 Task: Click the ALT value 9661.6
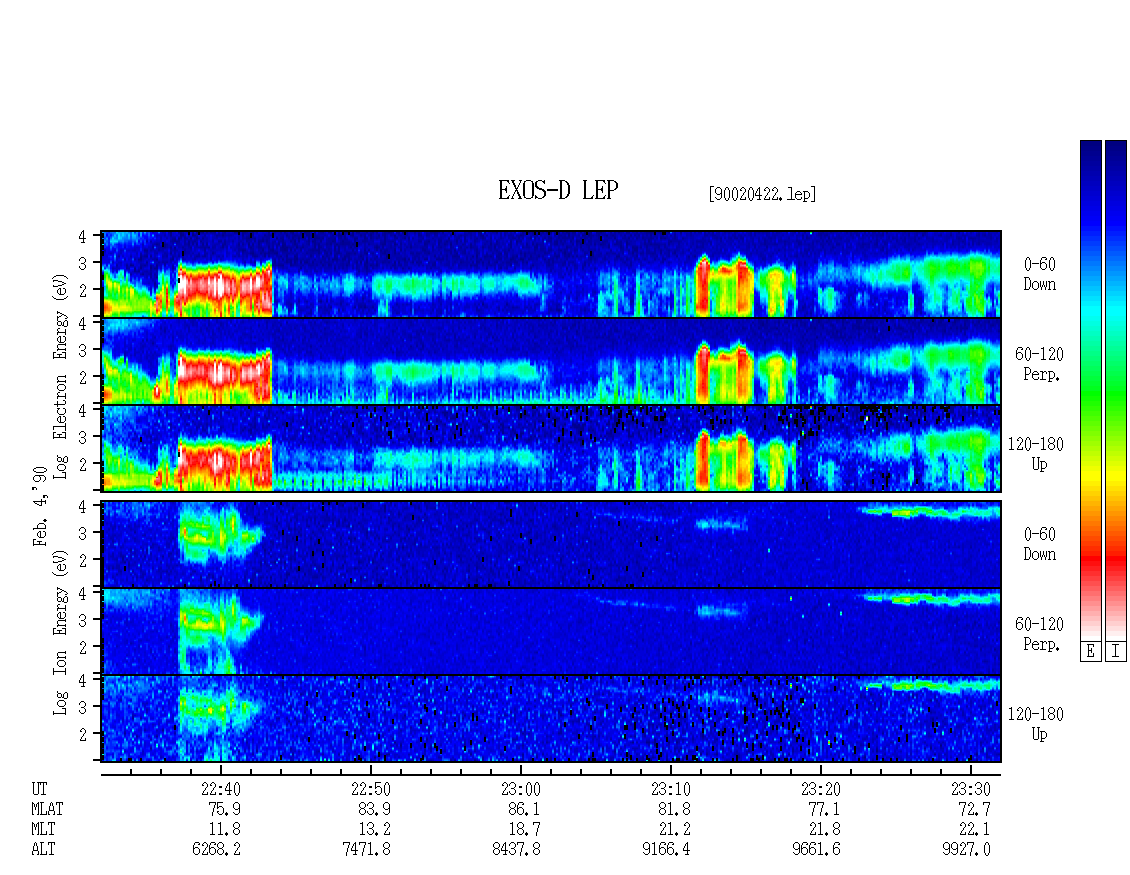coord(816,849)
